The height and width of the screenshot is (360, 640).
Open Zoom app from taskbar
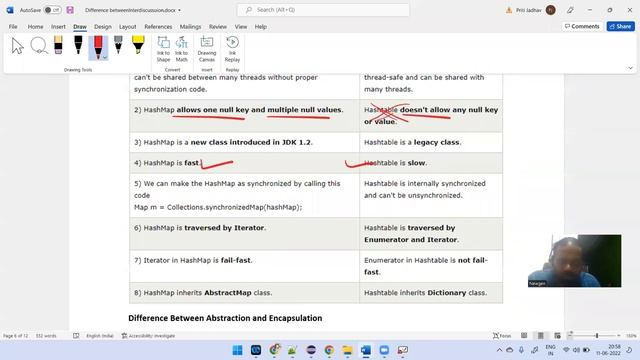point(384,350)
